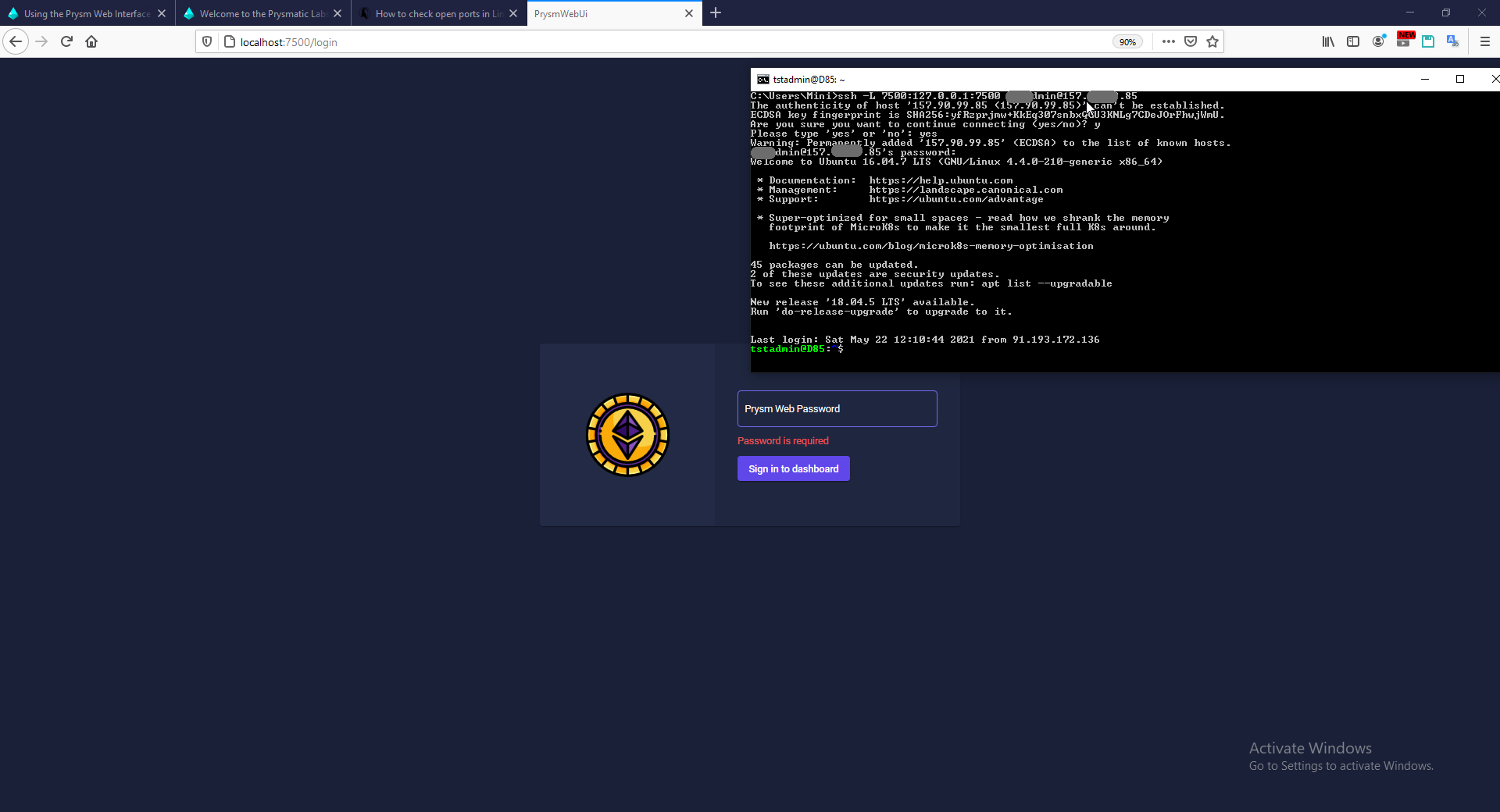The height and width of the screenshot is (812, 1500).
Task: Click the blue save extension icon
Action: tap(1428, 42)
